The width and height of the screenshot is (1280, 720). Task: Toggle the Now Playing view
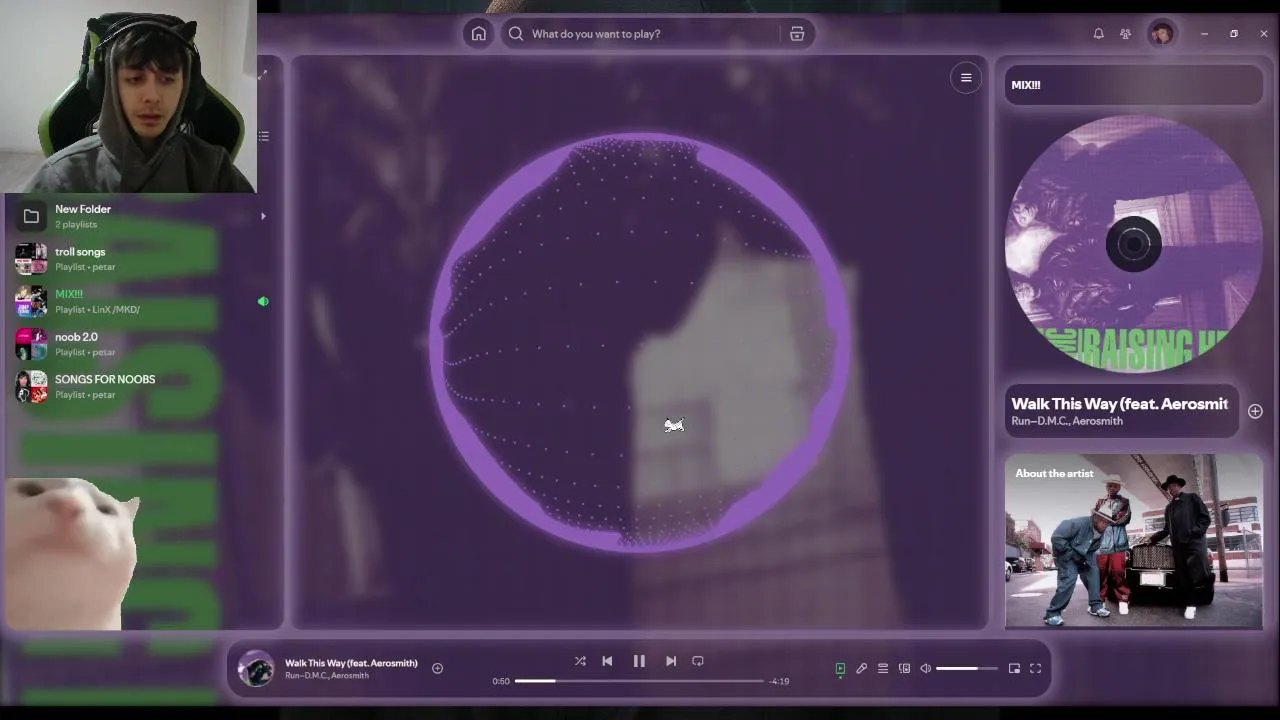[x=840, y=668]
